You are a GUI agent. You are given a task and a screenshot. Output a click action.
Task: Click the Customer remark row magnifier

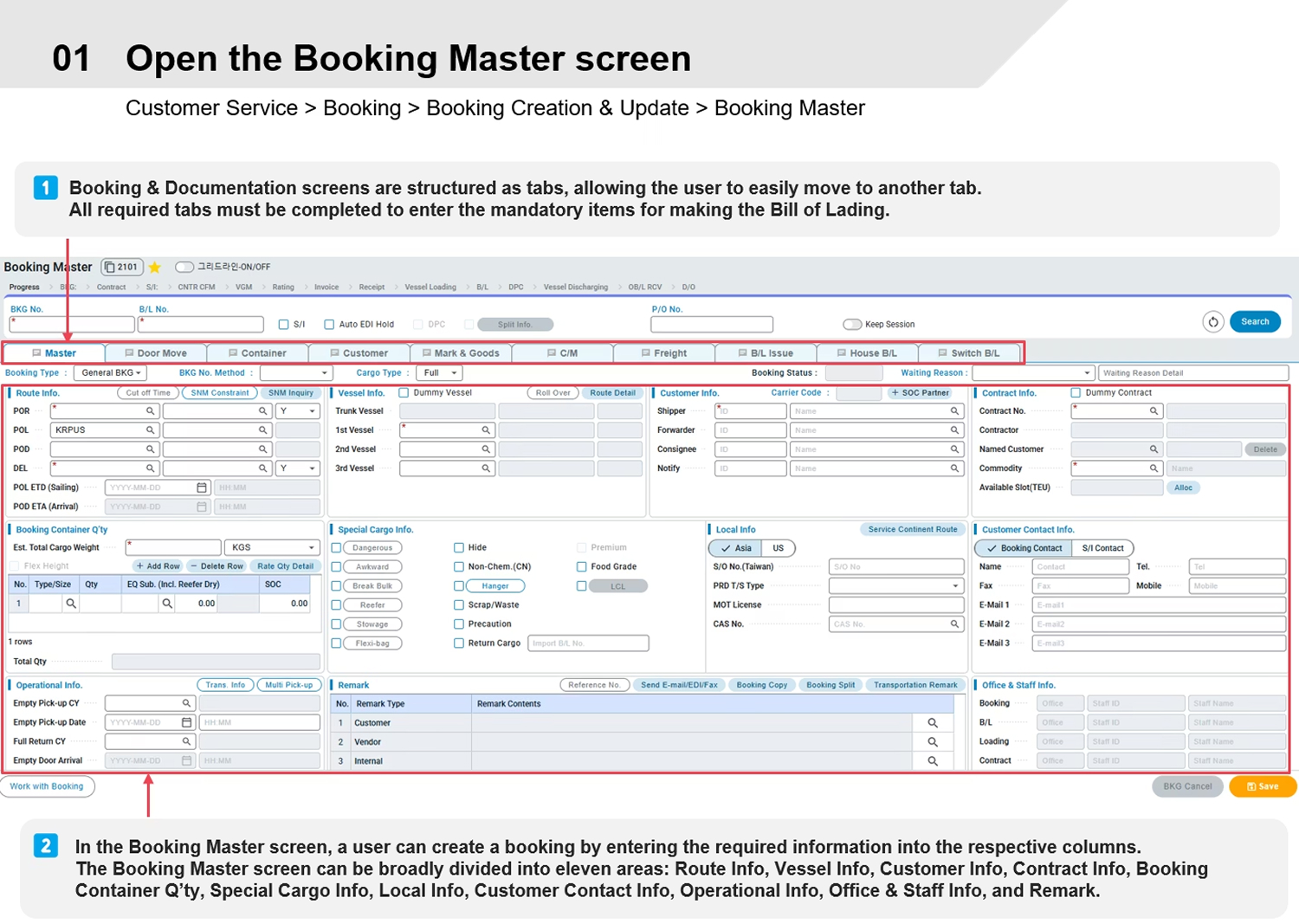click(x=933, y=723)
